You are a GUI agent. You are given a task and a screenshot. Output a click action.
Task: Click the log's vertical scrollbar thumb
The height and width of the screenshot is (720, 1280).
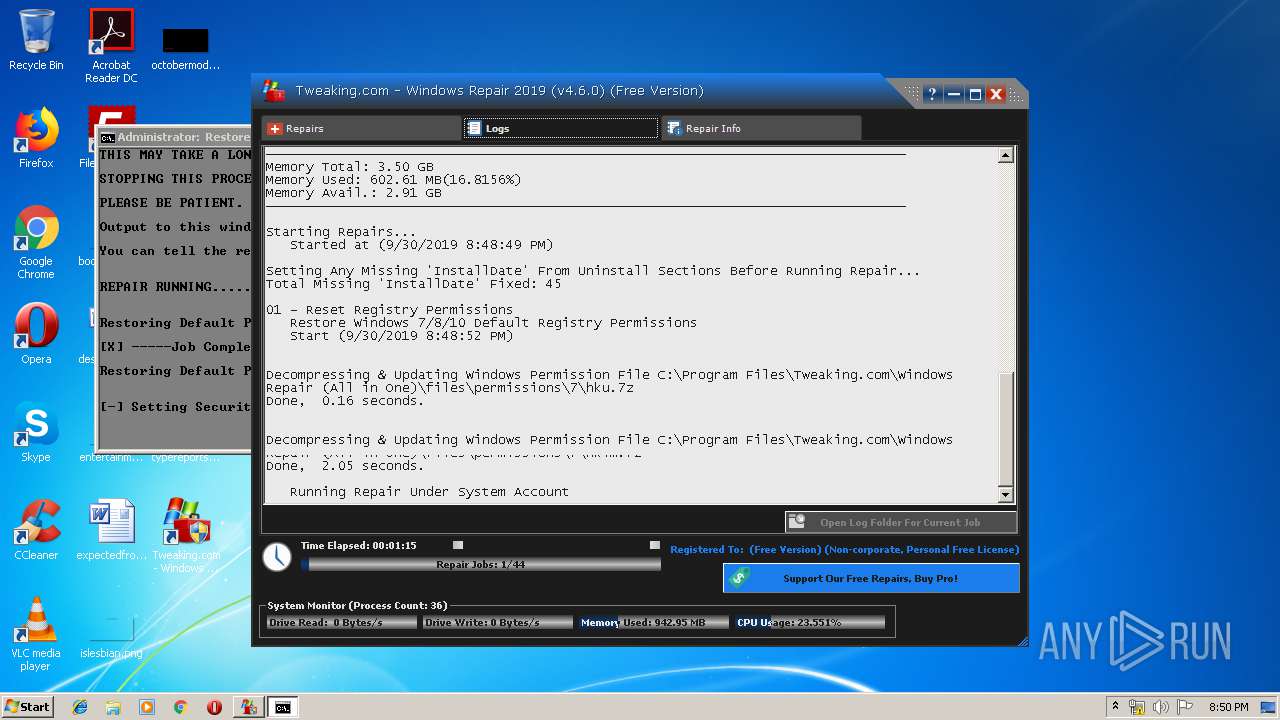tap(1006, 429)
